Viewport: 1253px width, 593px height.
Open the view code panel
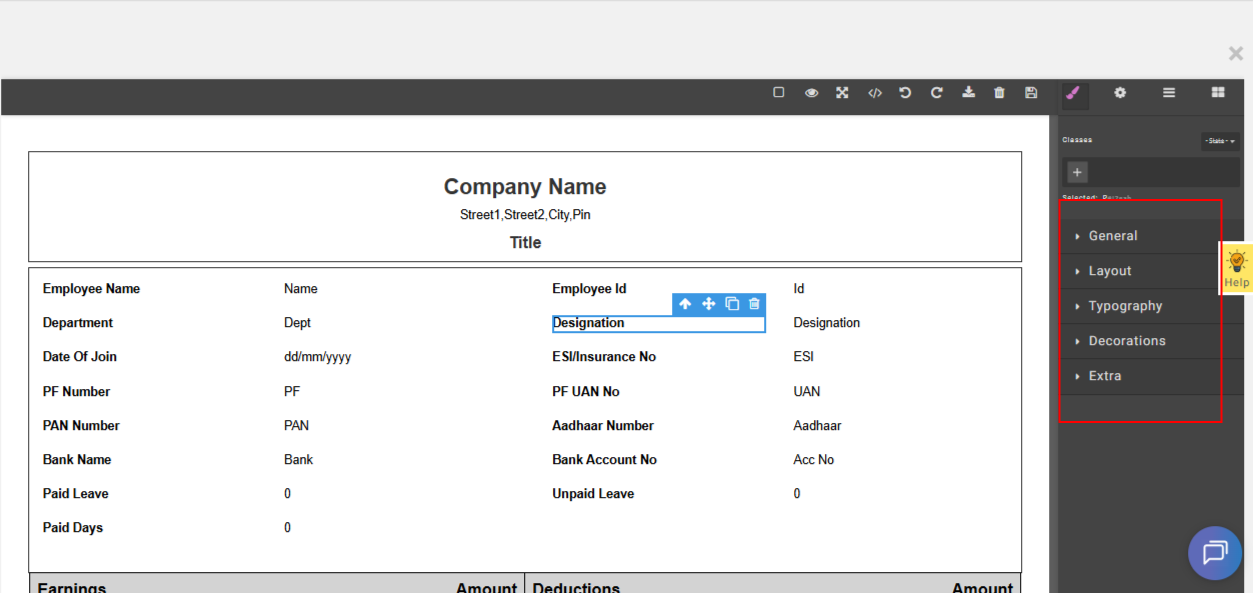[874, 93]
